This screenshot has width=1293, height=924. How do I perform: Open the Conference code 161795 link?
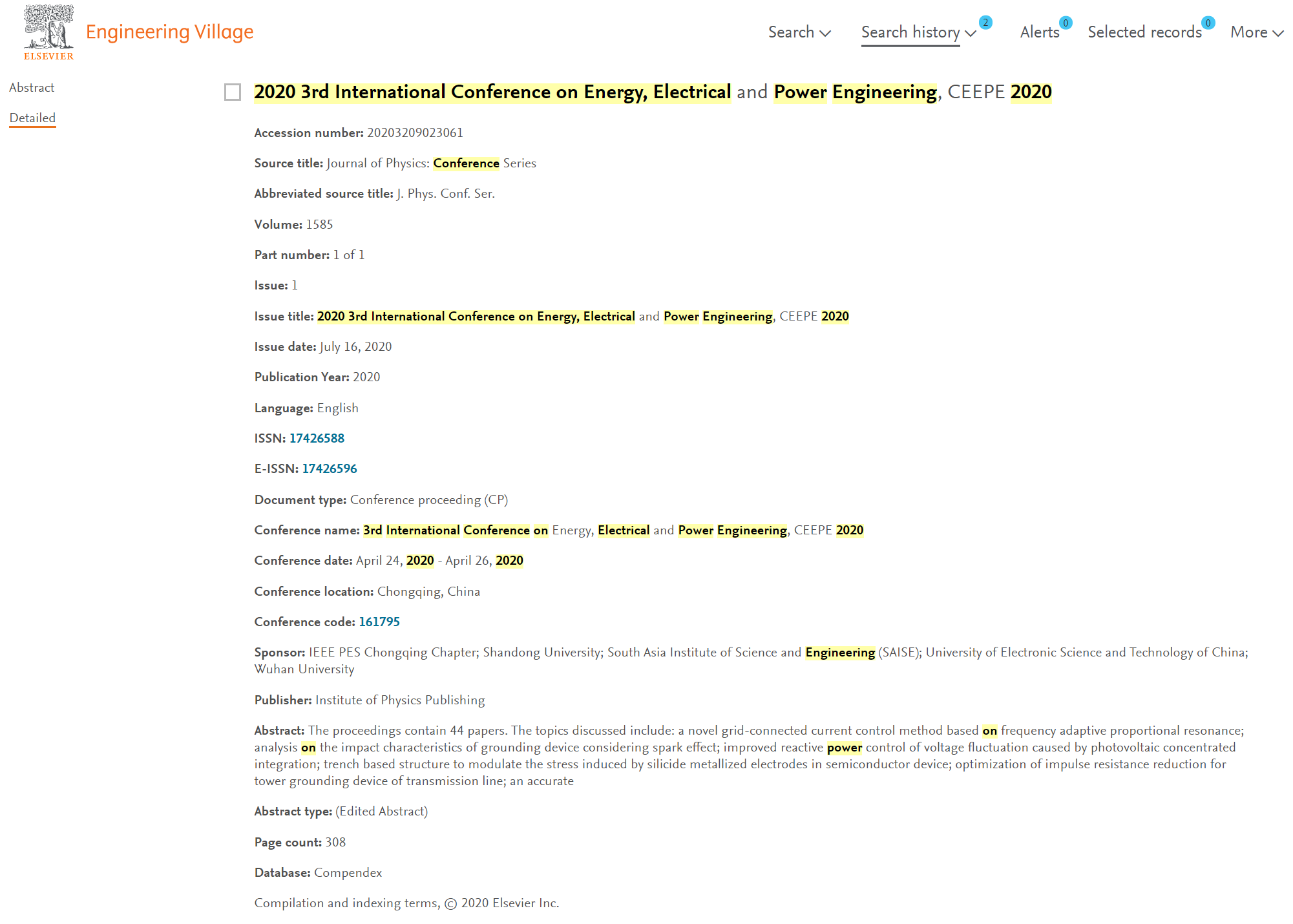(379, 622)
